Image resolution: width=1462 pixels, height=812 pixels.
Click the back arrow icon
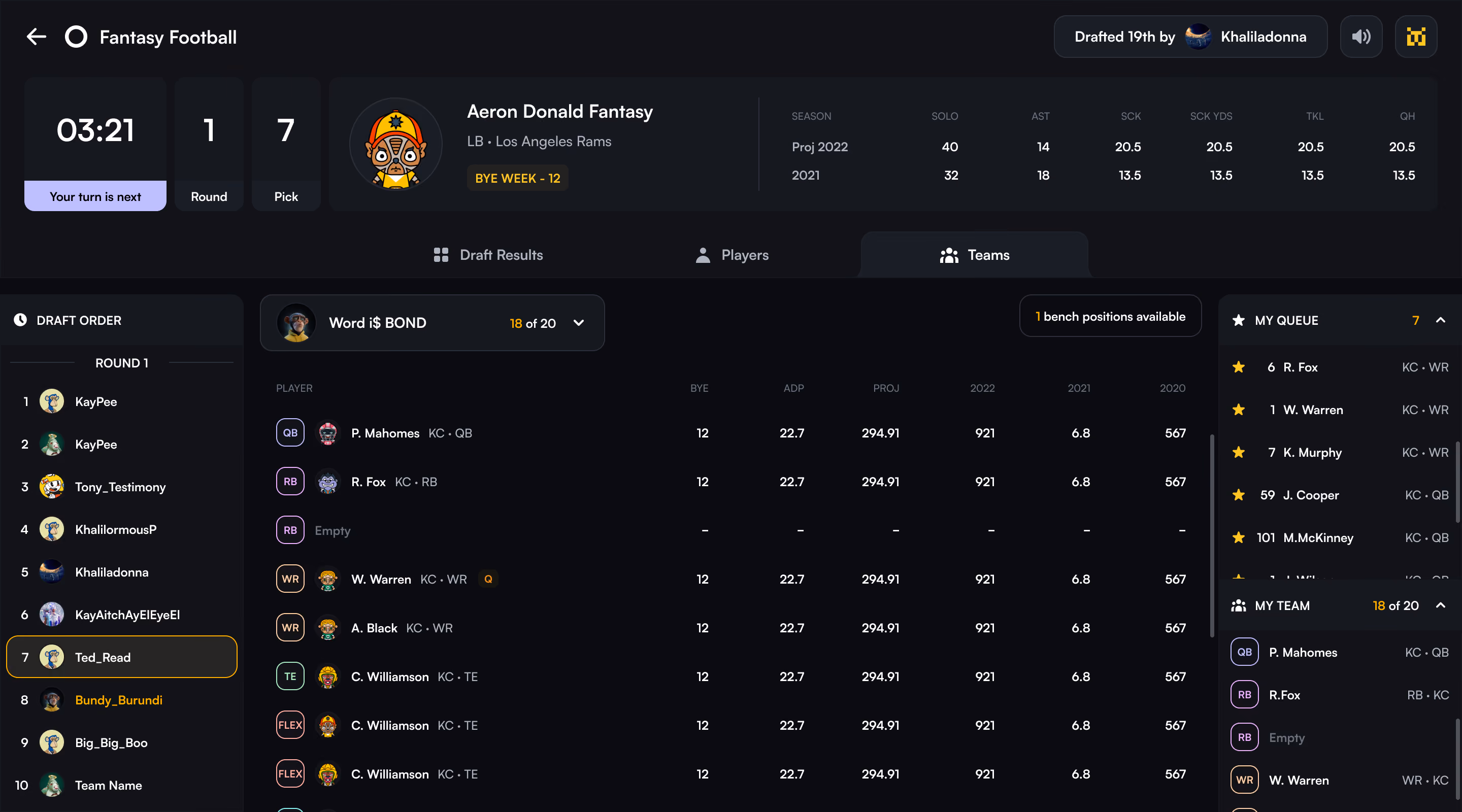click(37, 37)
